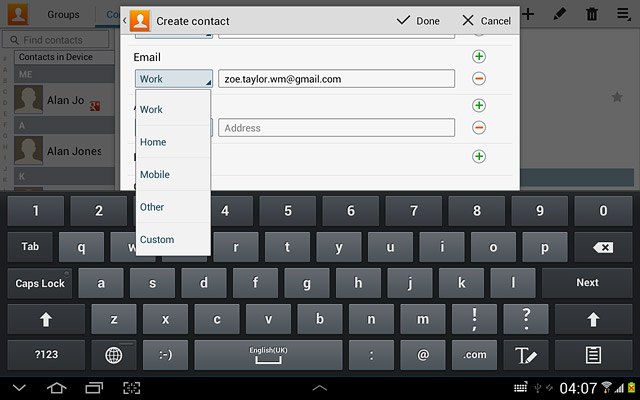Image resolution: width=640 pixels, height=400 pixels.
Task: Remove the email entry with minus icon
Action: pos(479,78)
